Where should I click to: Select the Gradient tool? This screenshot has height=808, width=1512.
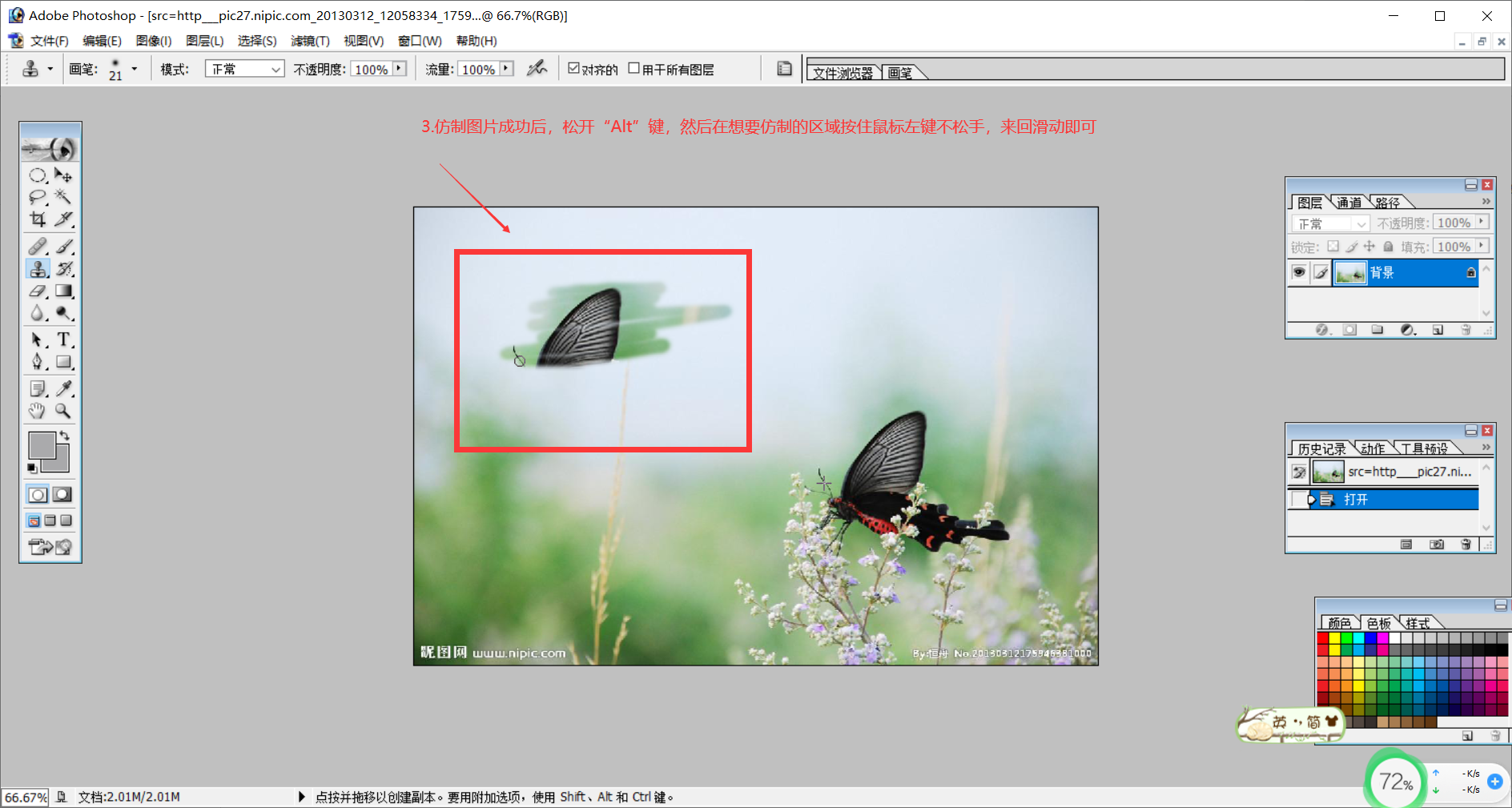(x=63, y=291)
